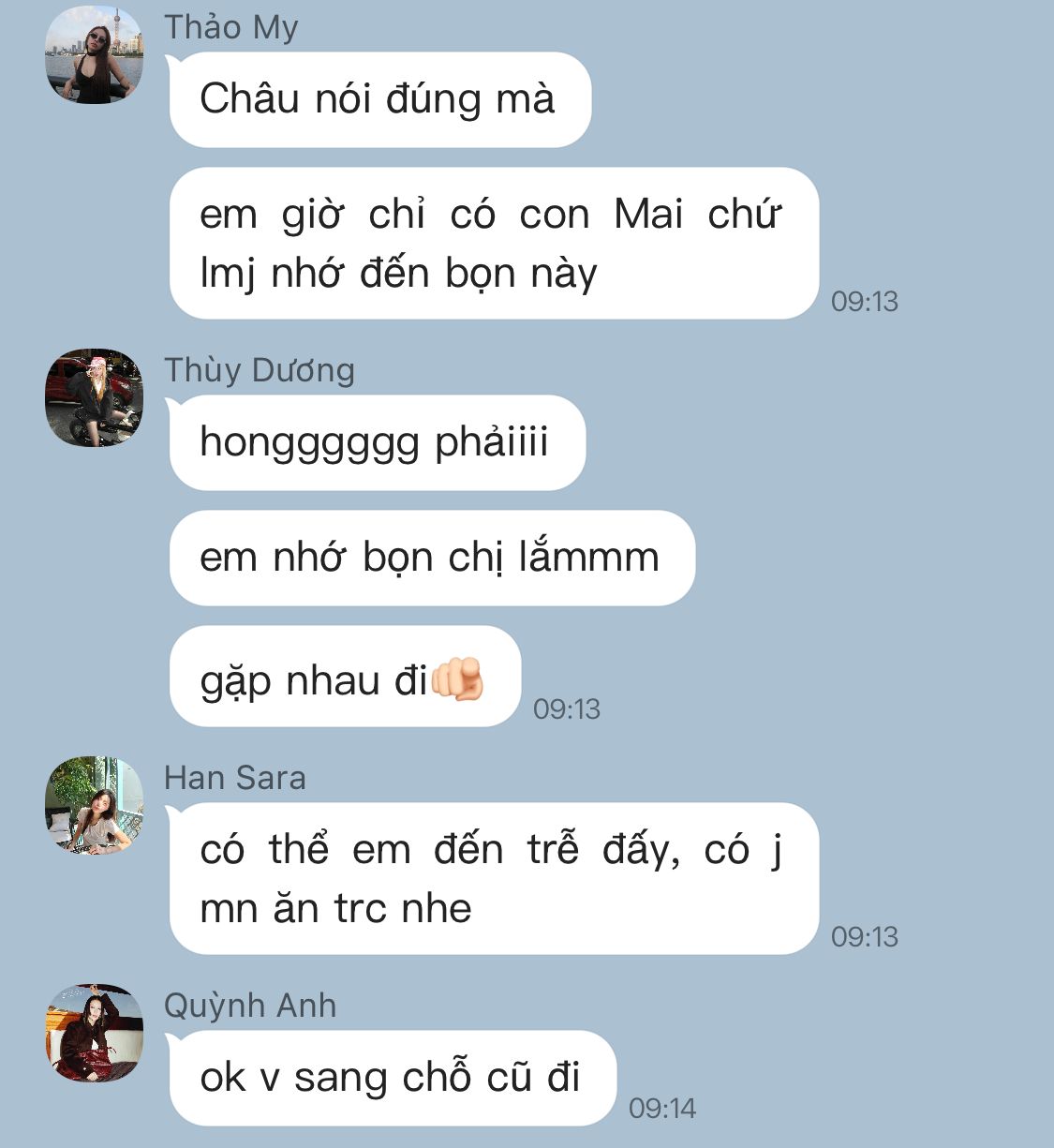This screenshot has width=1054, height=1148.
Task: Tap the 09:13 timestamp next to "gặp nhau đi"
Action: pyautogui.click(x=567, y=709)
